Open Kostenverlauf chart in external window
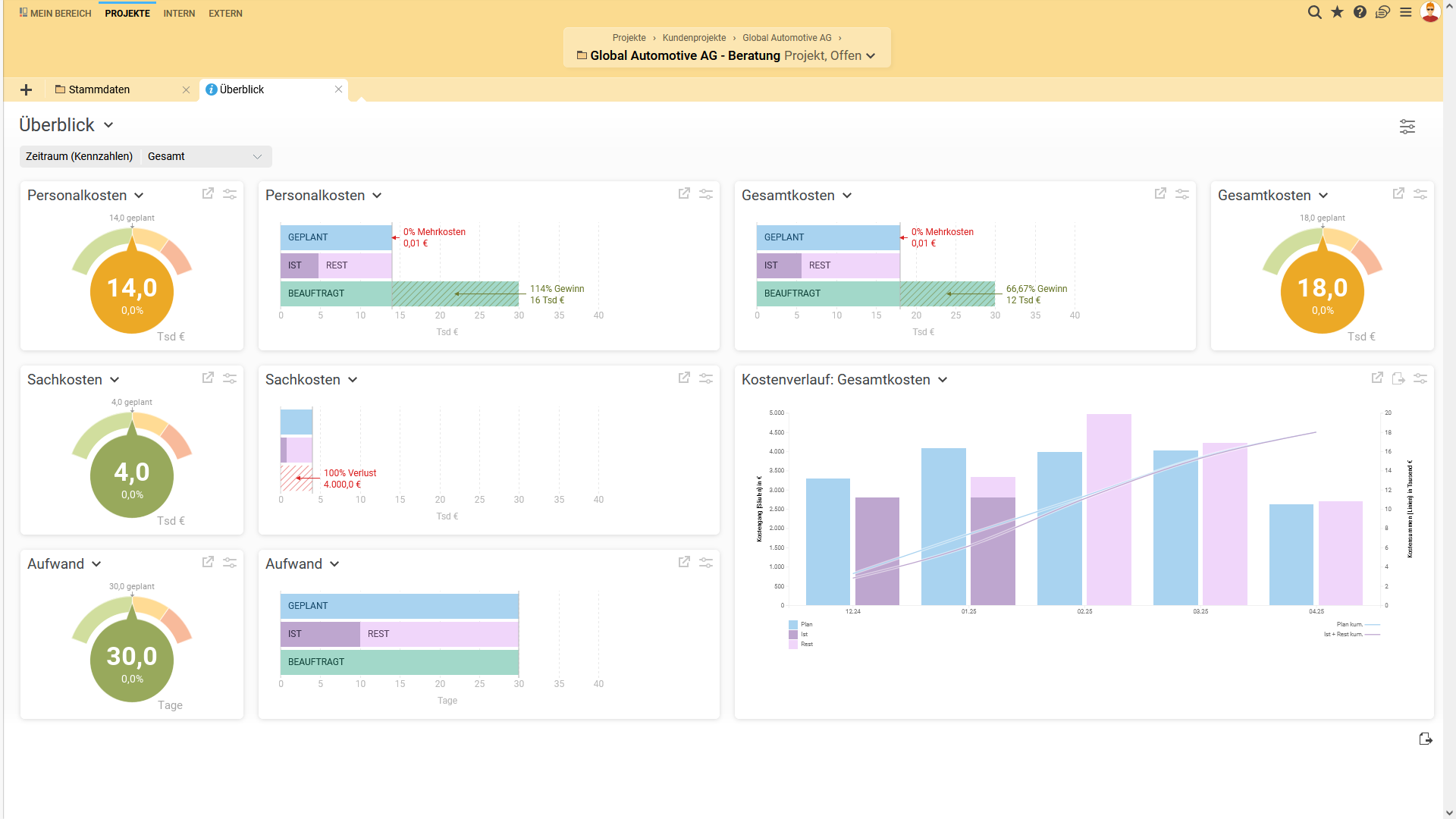Screen dimensions: 1456x819 click(1377, 378)
